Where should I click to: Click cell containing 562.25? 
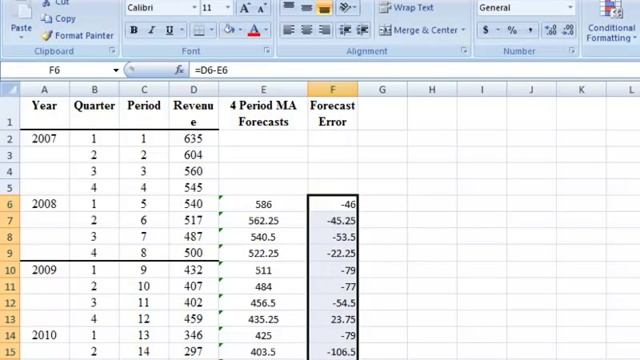click(x=263, y=221)
